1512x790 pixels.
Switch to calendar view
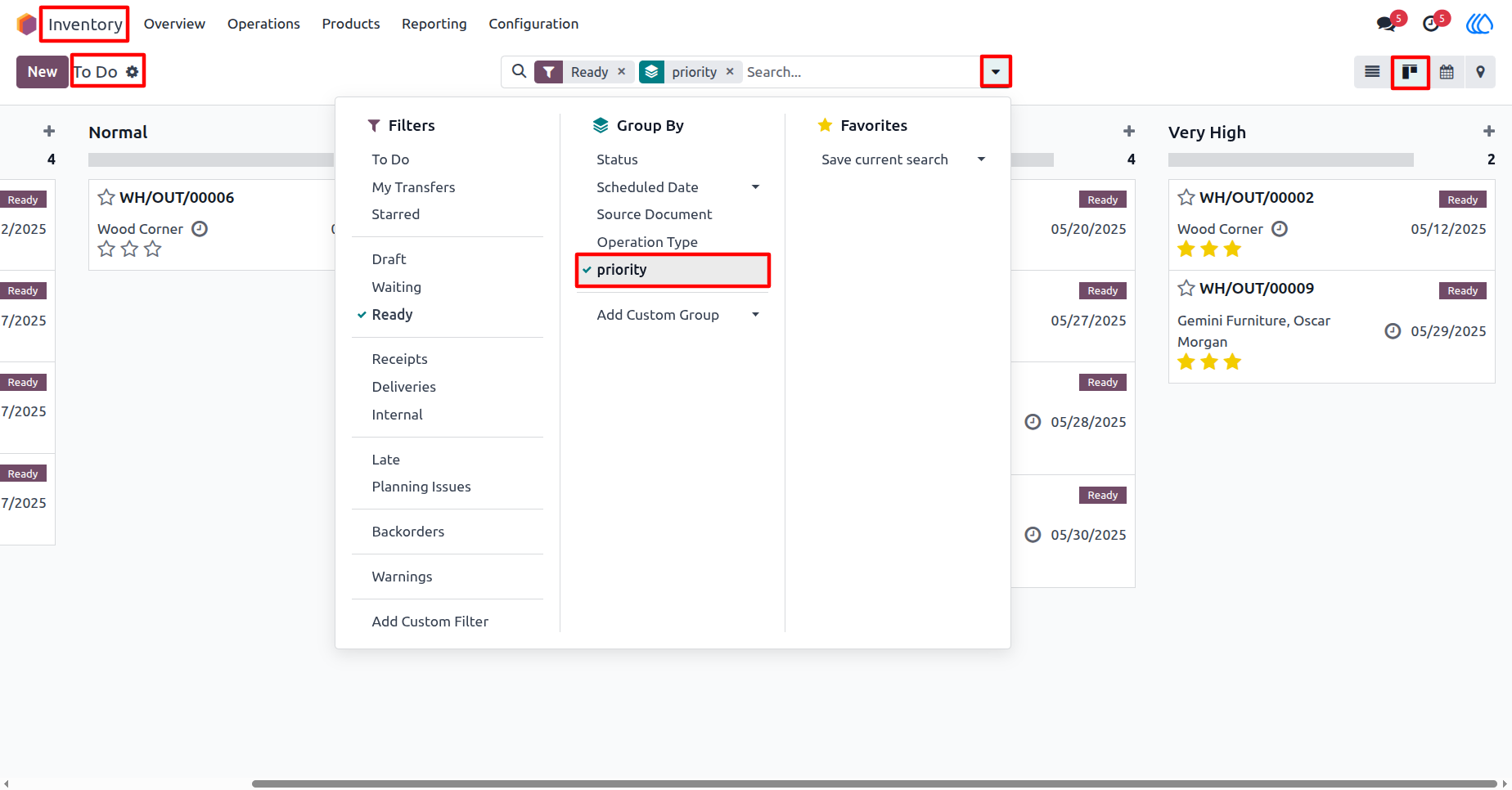tap(1447, 72)
